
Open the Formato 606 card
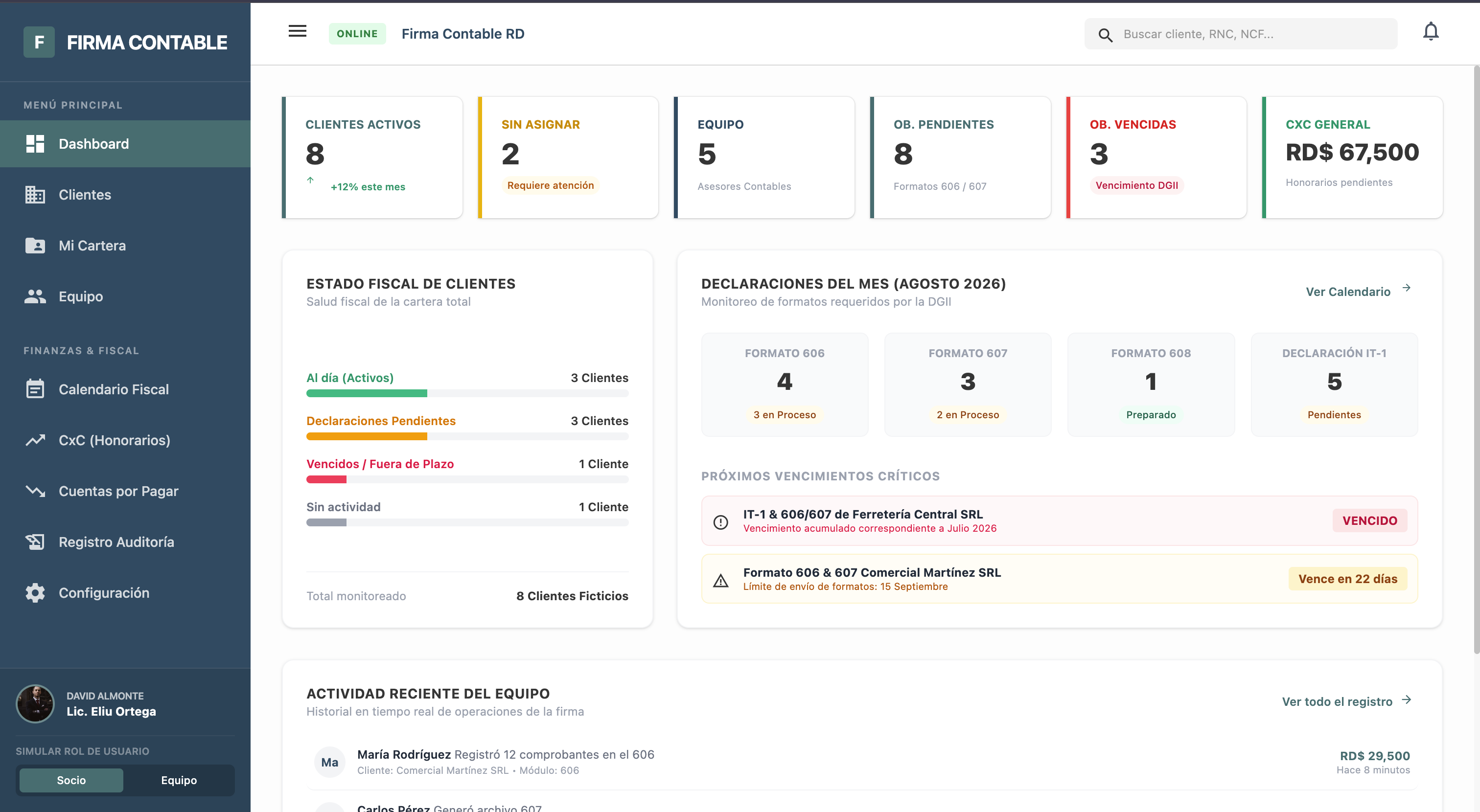(x=784, y=385)
